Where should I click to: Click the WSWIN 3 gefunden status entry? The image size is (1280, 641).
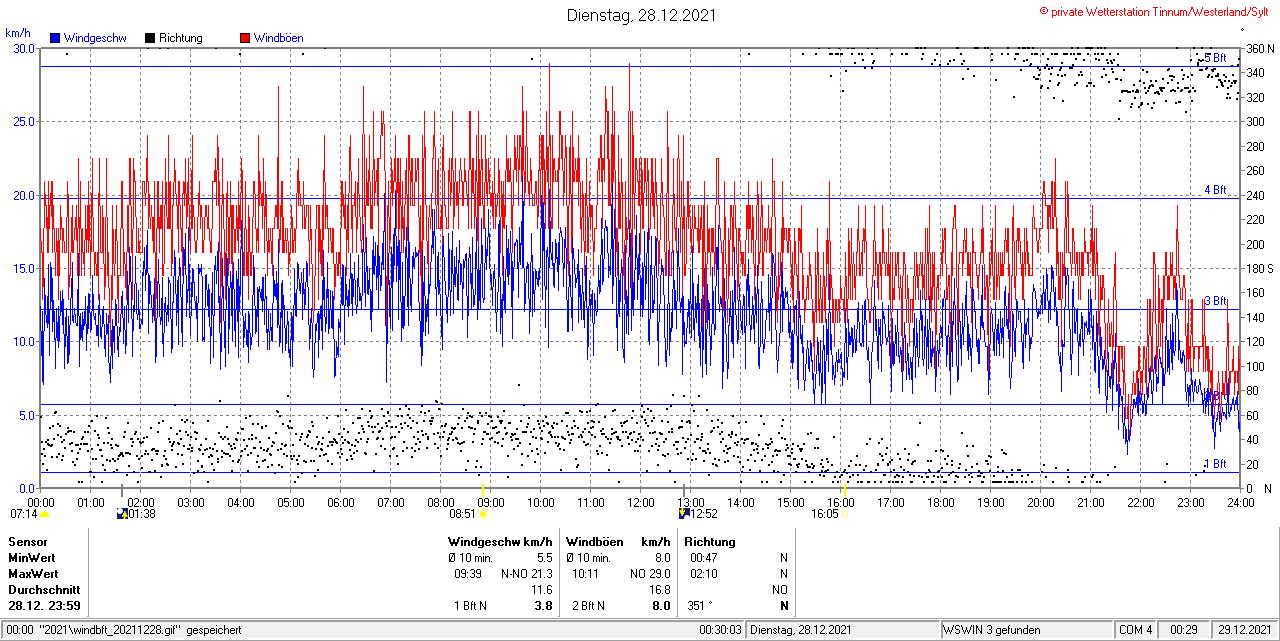[x=992, y=630]
